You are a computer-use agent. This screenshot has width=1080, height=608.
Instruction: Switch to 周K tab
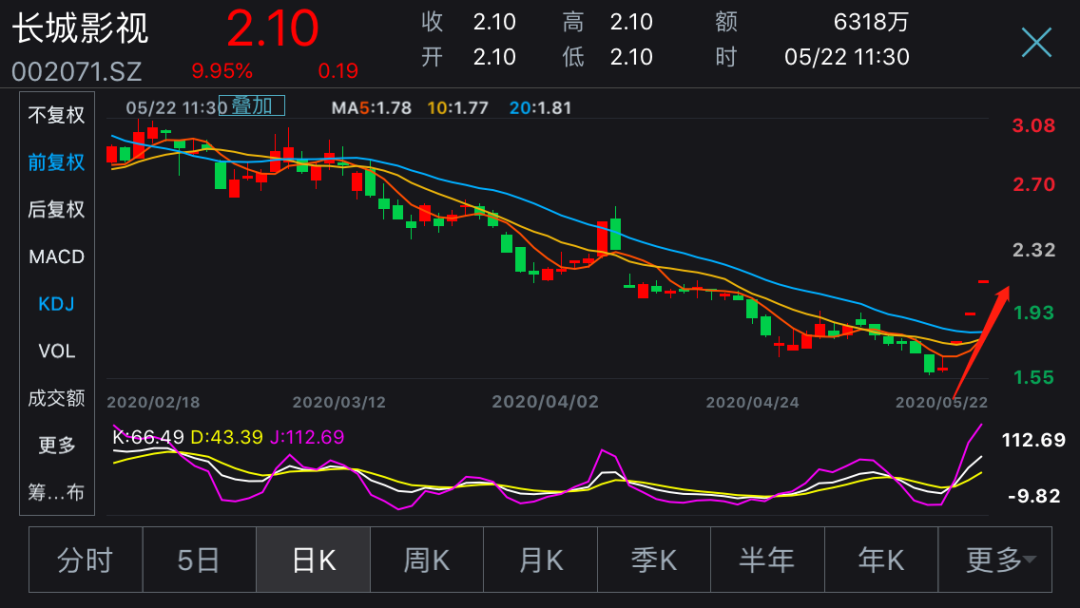tap(427, 560)
